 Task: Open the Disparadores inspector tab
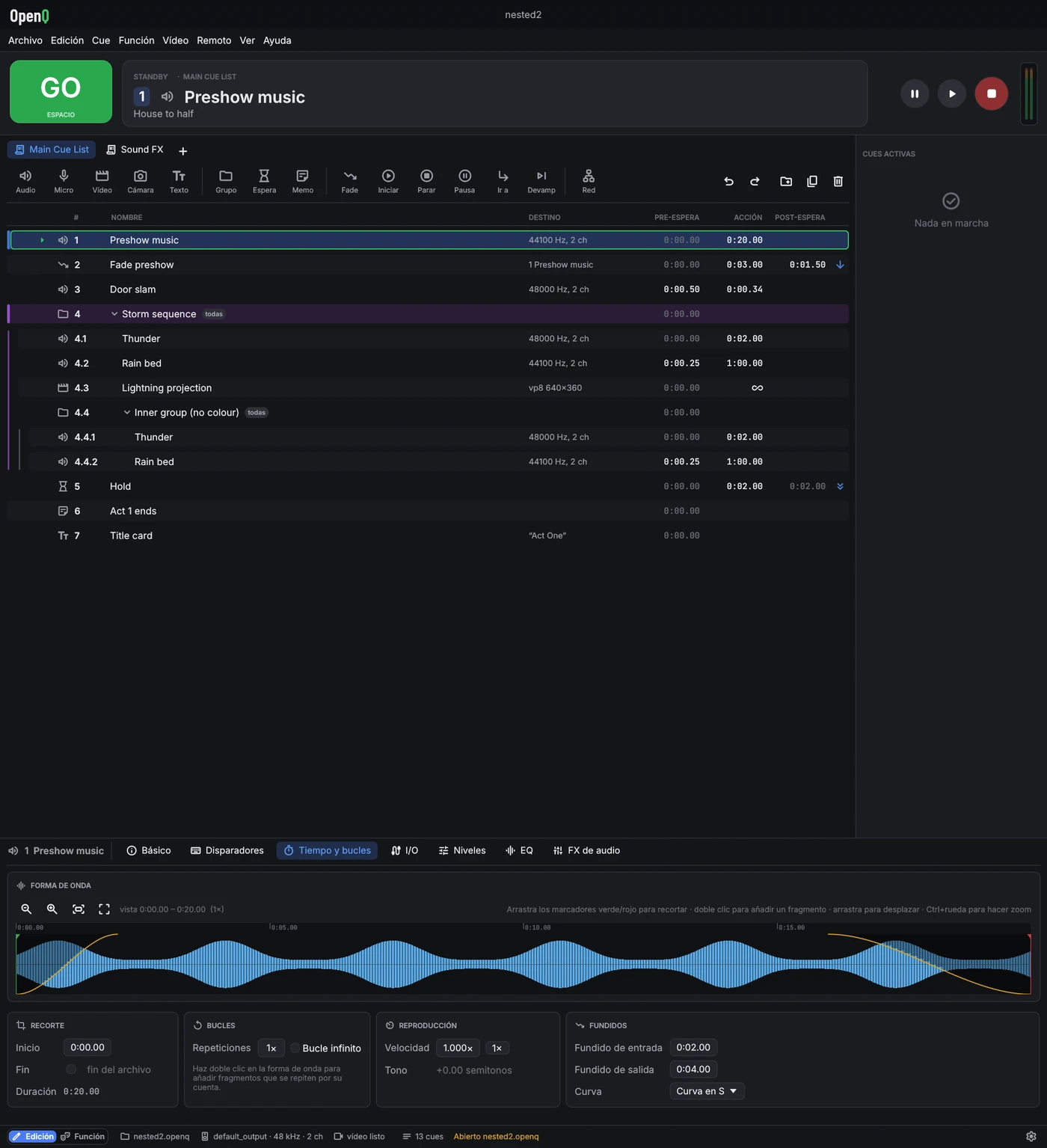227,850
